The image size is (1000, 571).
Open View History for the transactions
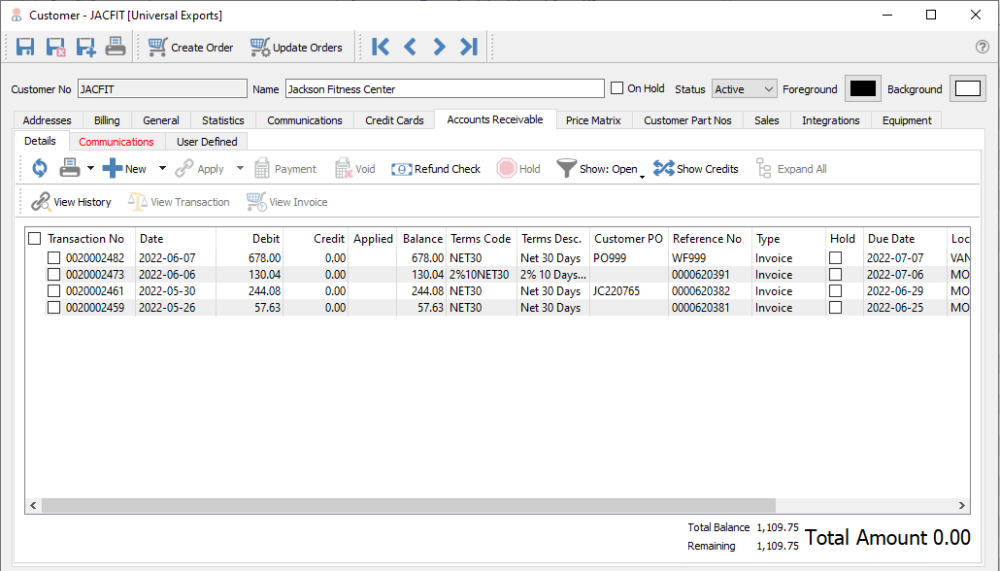tap(71, 202)
